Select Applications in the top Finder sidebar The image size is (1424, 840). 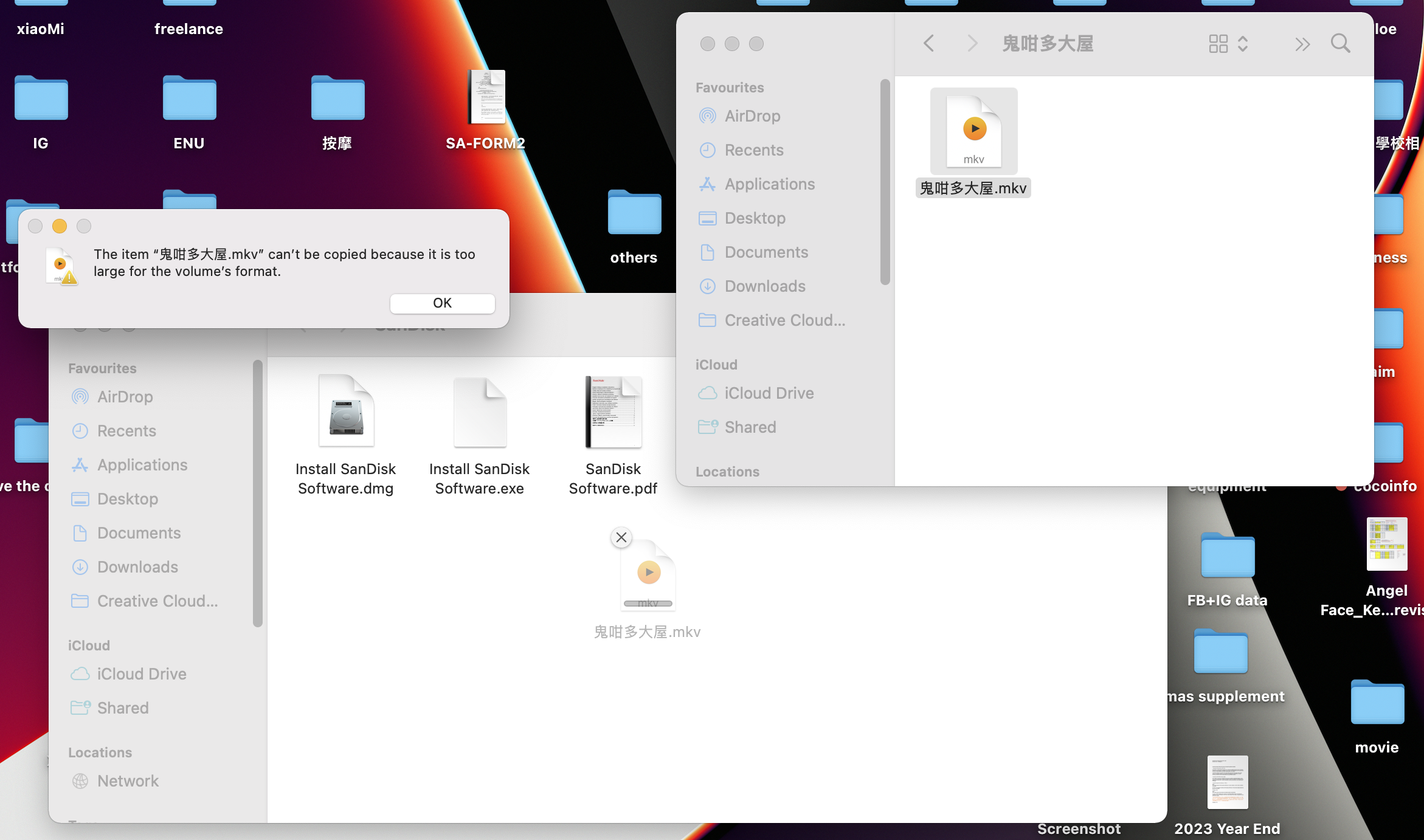pyautogui.click(x=769, y=184)
